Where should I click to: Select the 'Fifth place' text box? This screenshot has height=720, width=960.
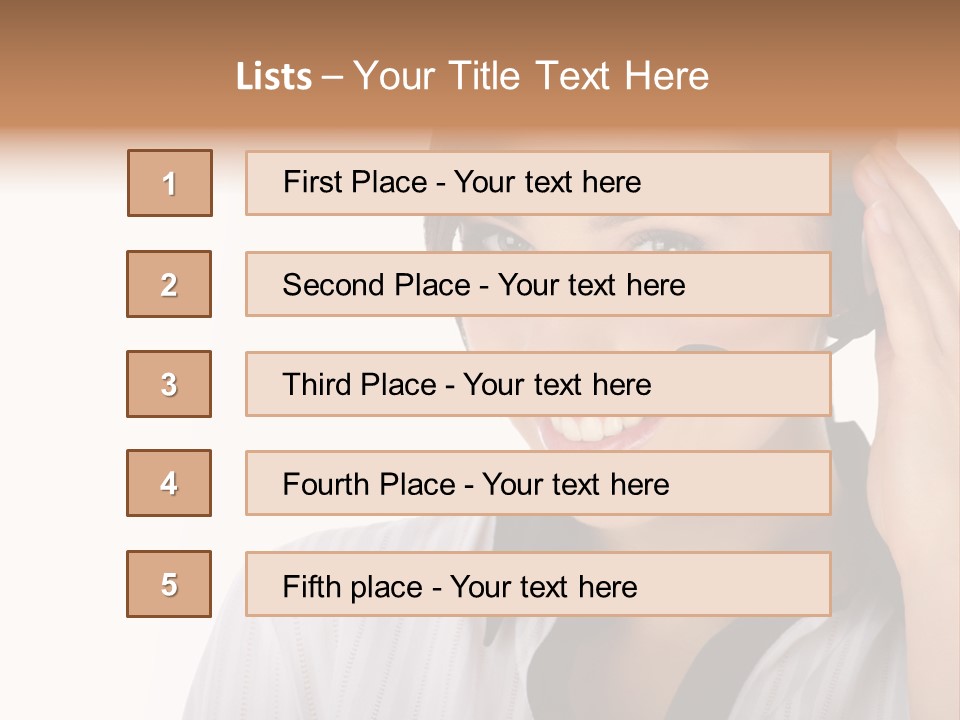(538, 585)
